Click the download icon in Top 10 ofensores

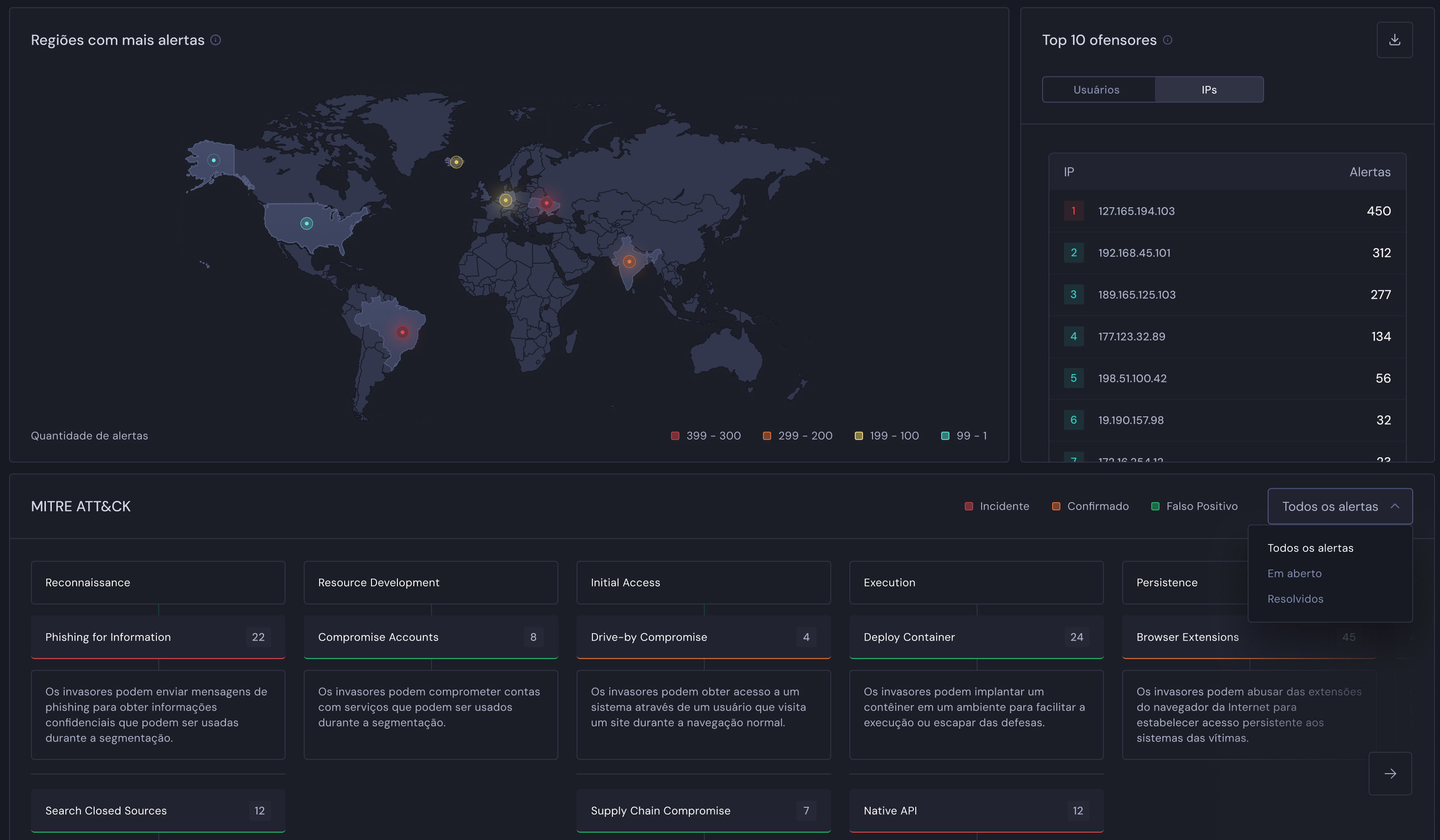tap(1394, 40)
